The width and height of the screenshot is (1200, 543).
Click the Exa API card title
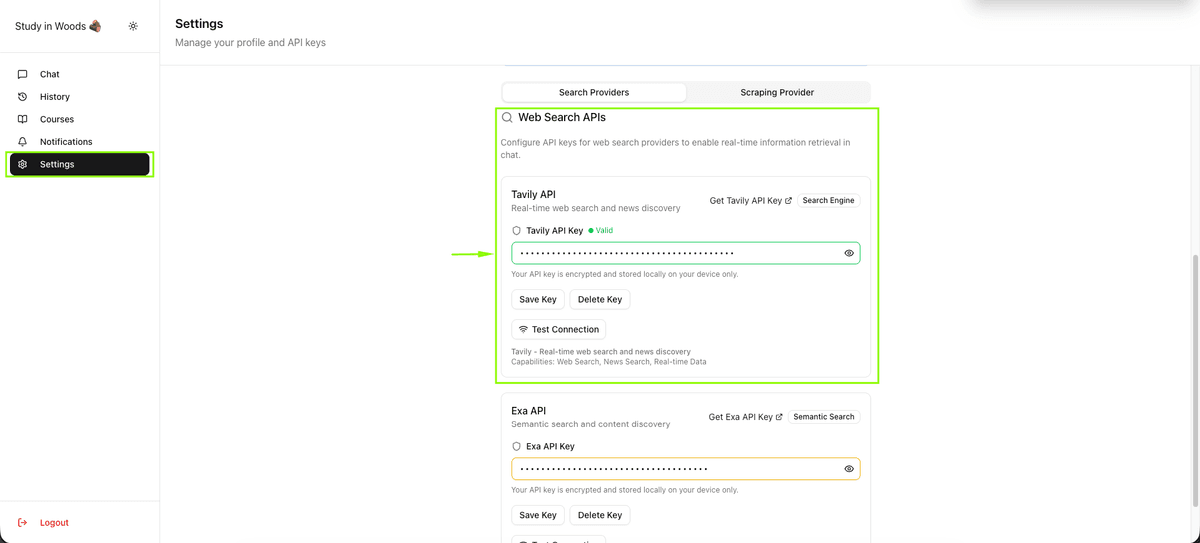coord(528,411)
